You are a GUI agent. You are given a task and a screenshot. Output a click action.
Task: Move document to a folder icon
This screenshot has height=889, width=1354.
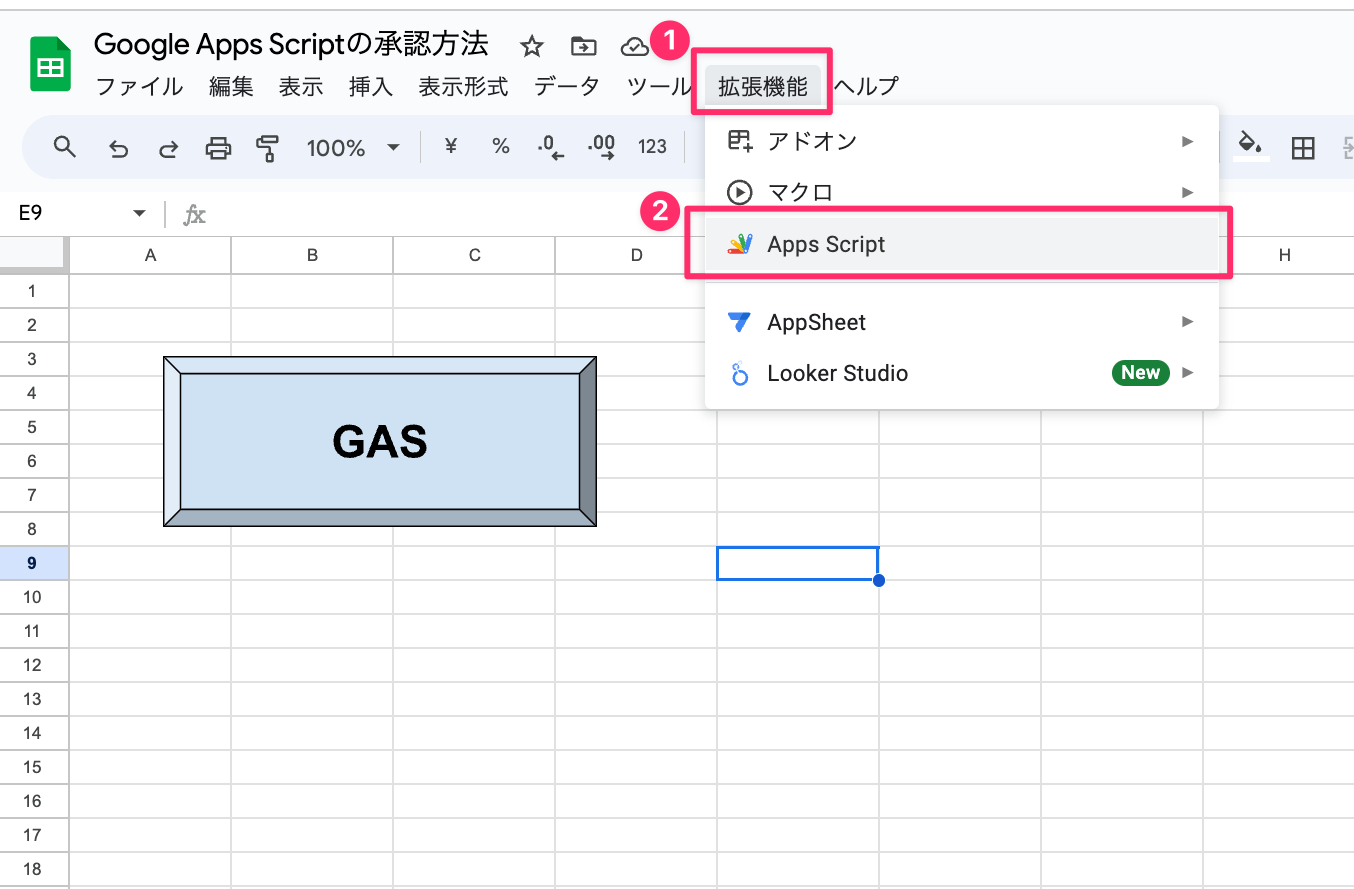tap(583, 46)
